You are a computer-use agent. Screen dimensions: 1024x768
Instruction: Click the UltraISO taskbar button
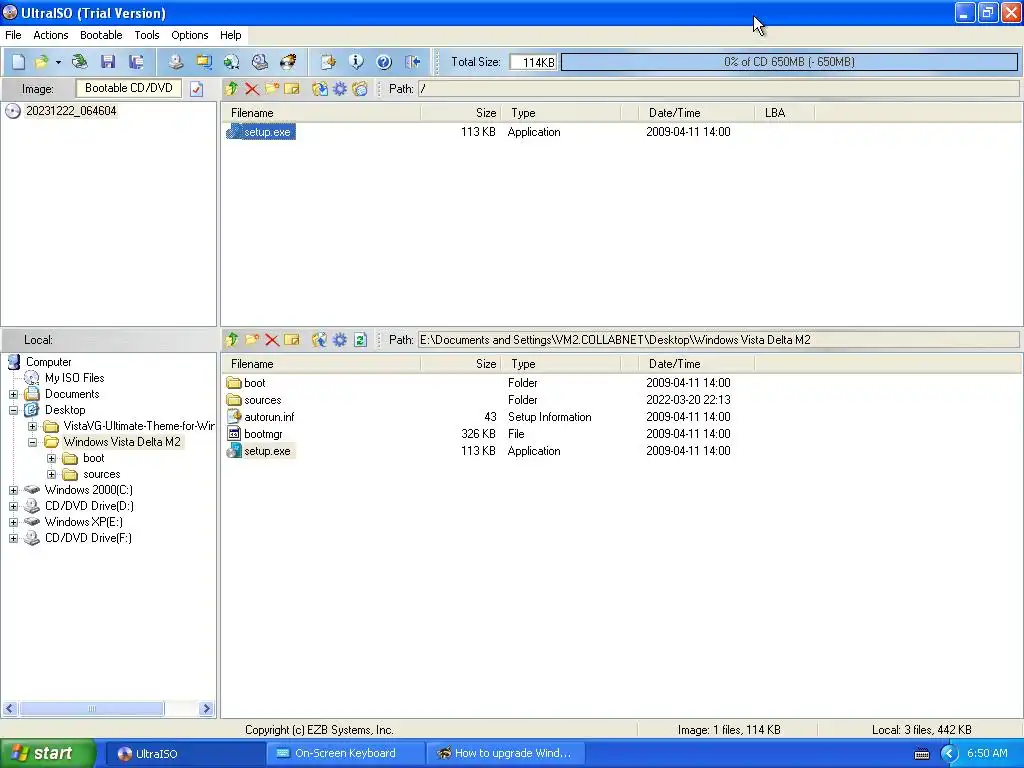point(185,753)
